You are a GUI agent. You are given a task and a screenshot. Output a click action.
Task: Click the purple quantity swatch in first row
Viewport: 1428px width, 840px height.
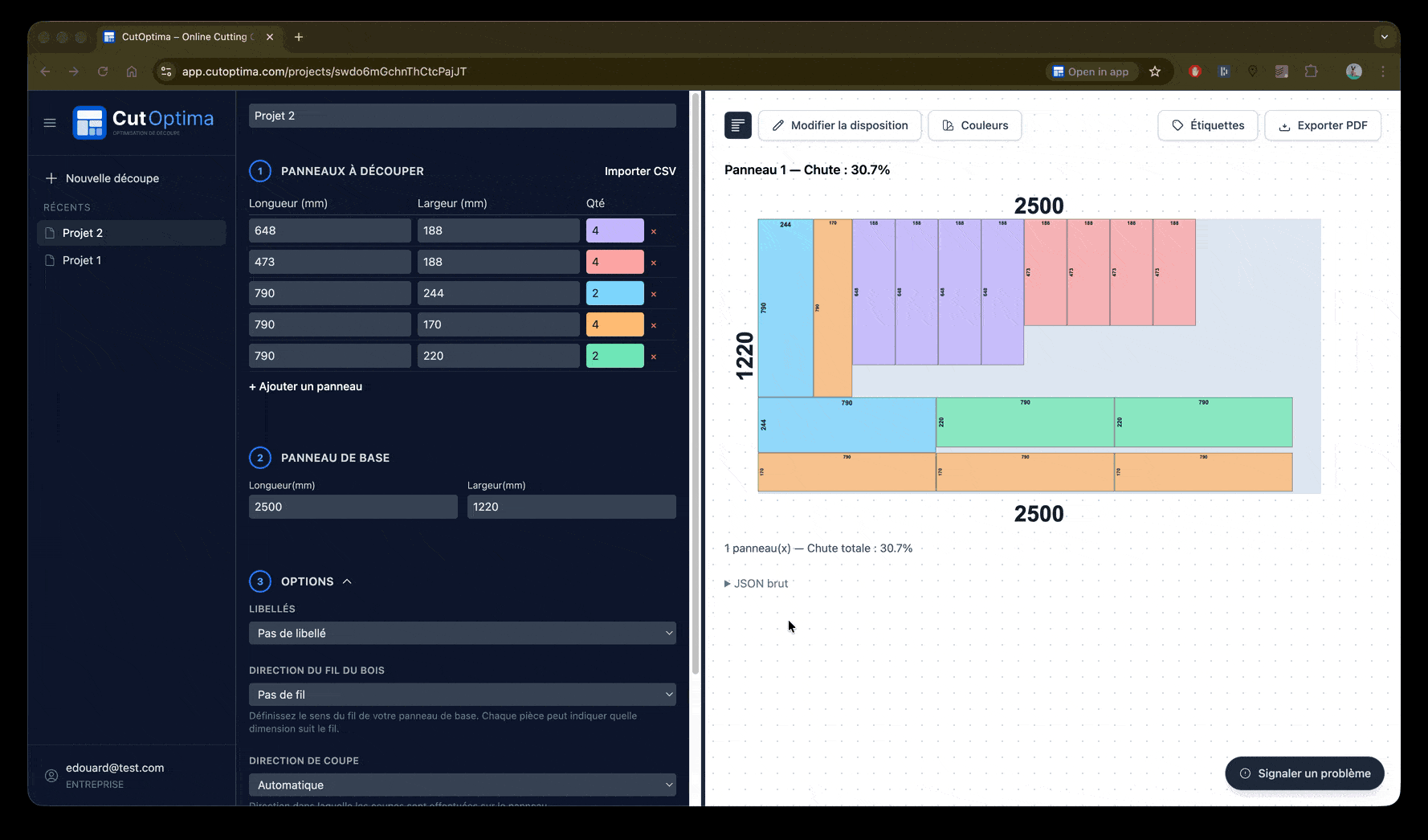[x=614, y=230]
